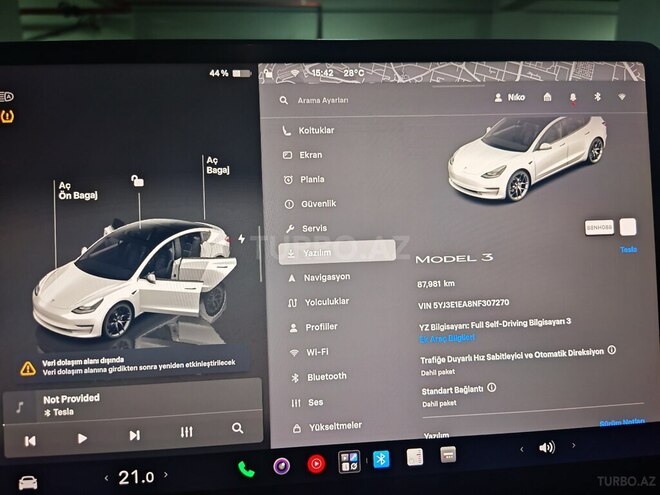Open notifications bell icon

click(x=573, y=98)
